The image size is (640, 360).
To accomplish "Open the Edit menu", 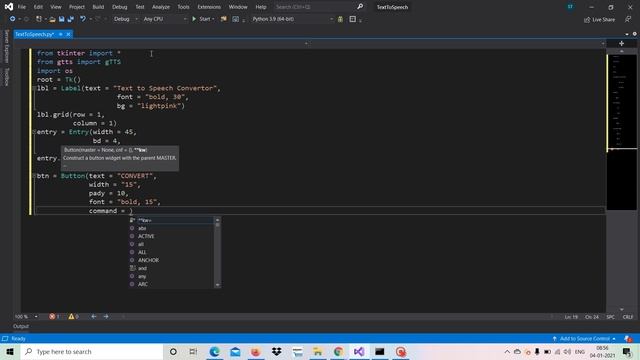I will [x=38, y=7].
